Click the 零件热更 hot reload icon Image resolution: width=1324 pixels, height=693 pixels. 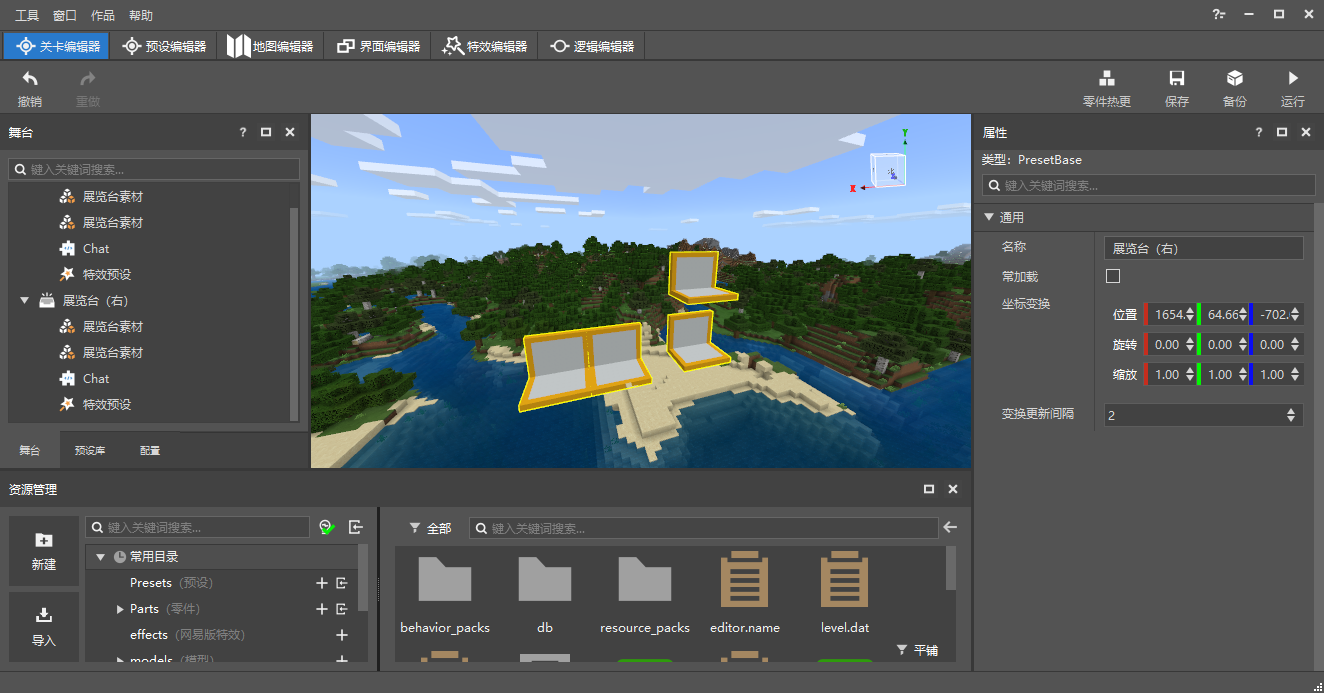1107,79
